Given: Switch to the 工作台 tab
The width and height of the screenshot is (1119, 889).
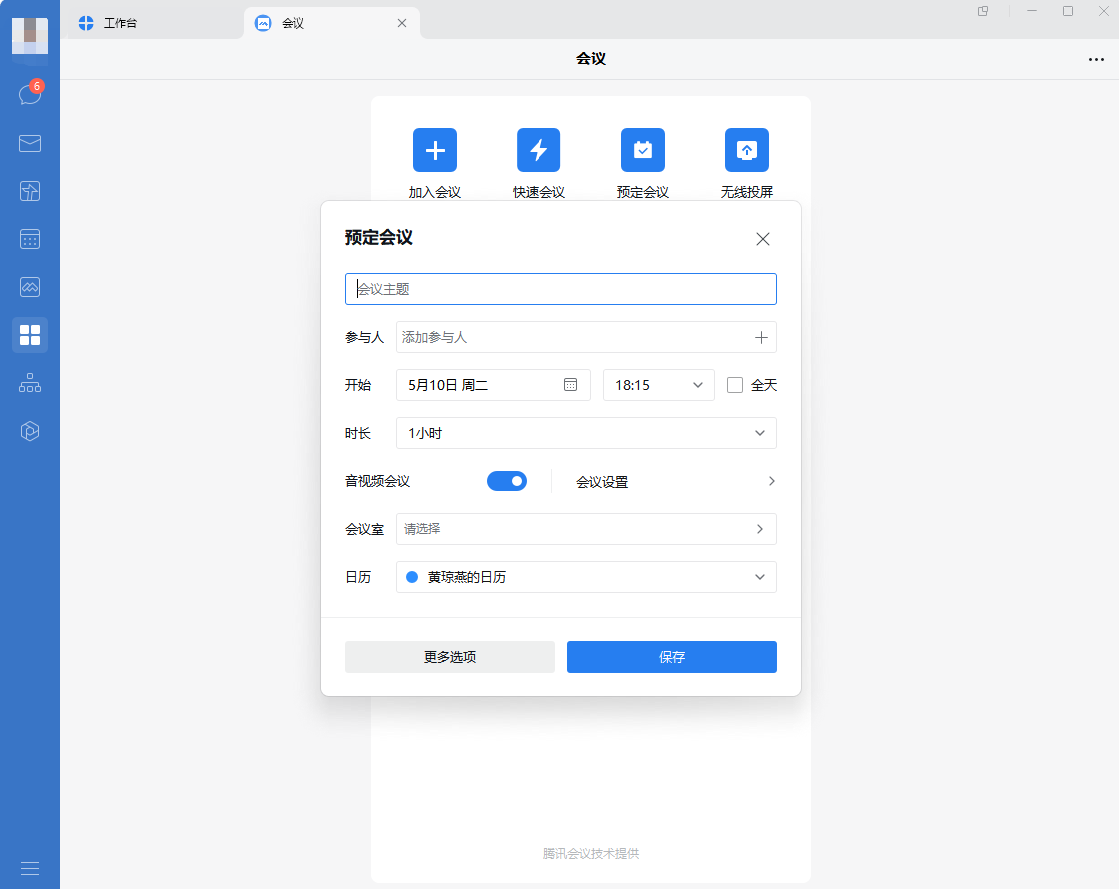Looking at the screenshot, I should (120, 23).
